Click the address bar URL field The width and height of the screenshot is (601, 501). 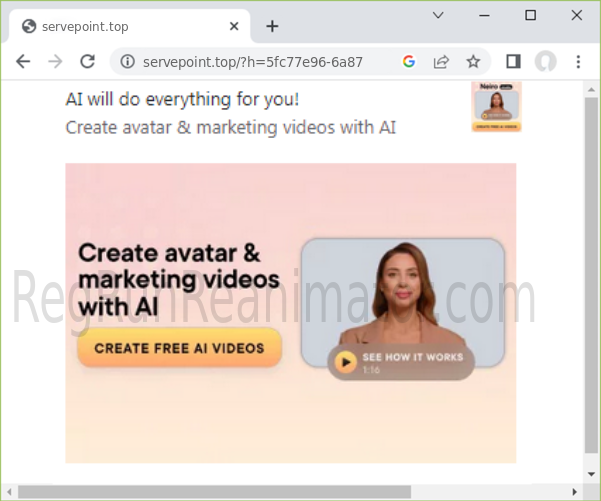(x=253, y=62)
